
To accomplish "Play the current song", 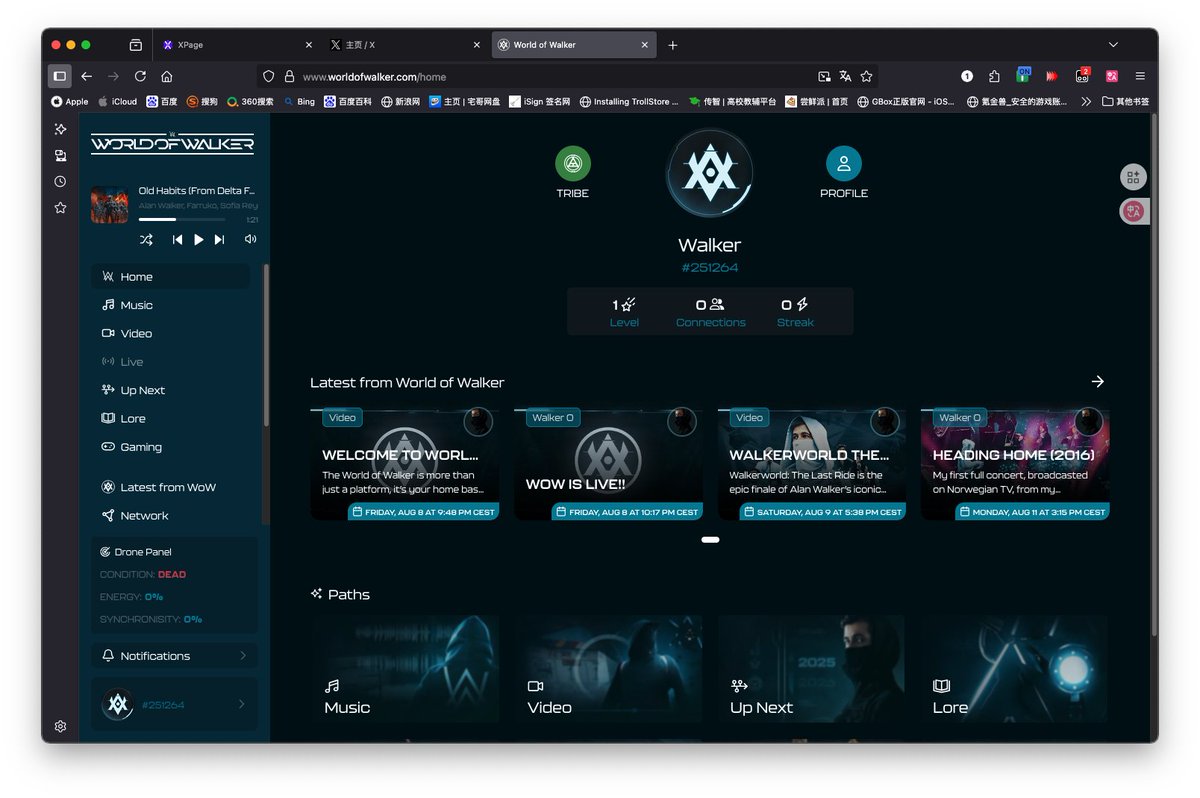I will pos(198,239).
